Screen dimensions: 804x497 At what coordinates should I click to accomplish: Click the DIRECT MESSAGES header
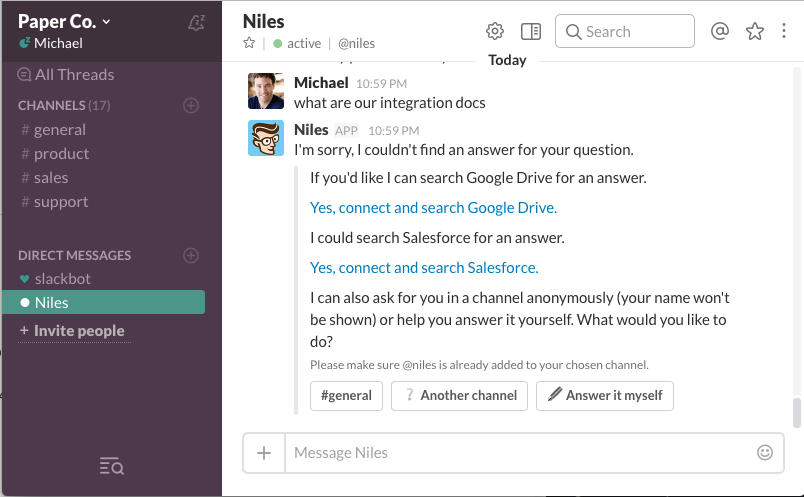pos(74,255)
